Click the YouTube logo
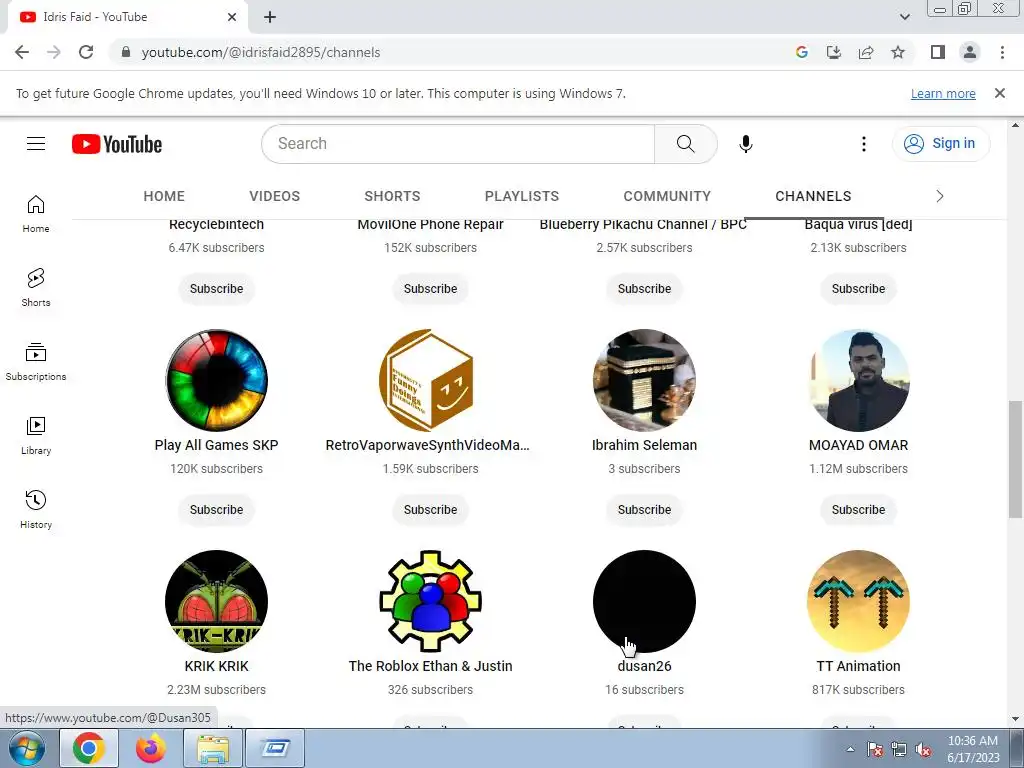The width and height of the screenshot is (1024, 768). point(117,144)
